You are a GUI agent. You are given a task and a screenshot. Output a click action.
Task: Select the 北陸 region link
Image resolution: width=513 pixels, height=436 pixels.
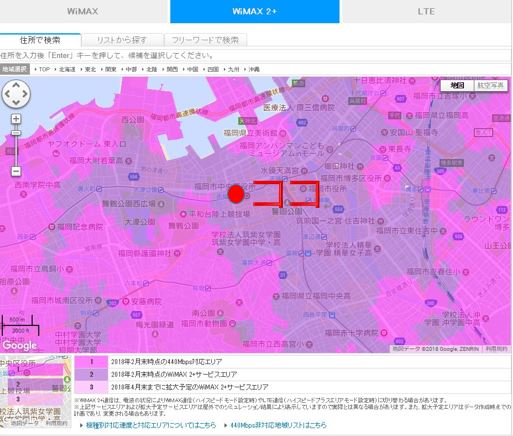(x=151, y=69)
